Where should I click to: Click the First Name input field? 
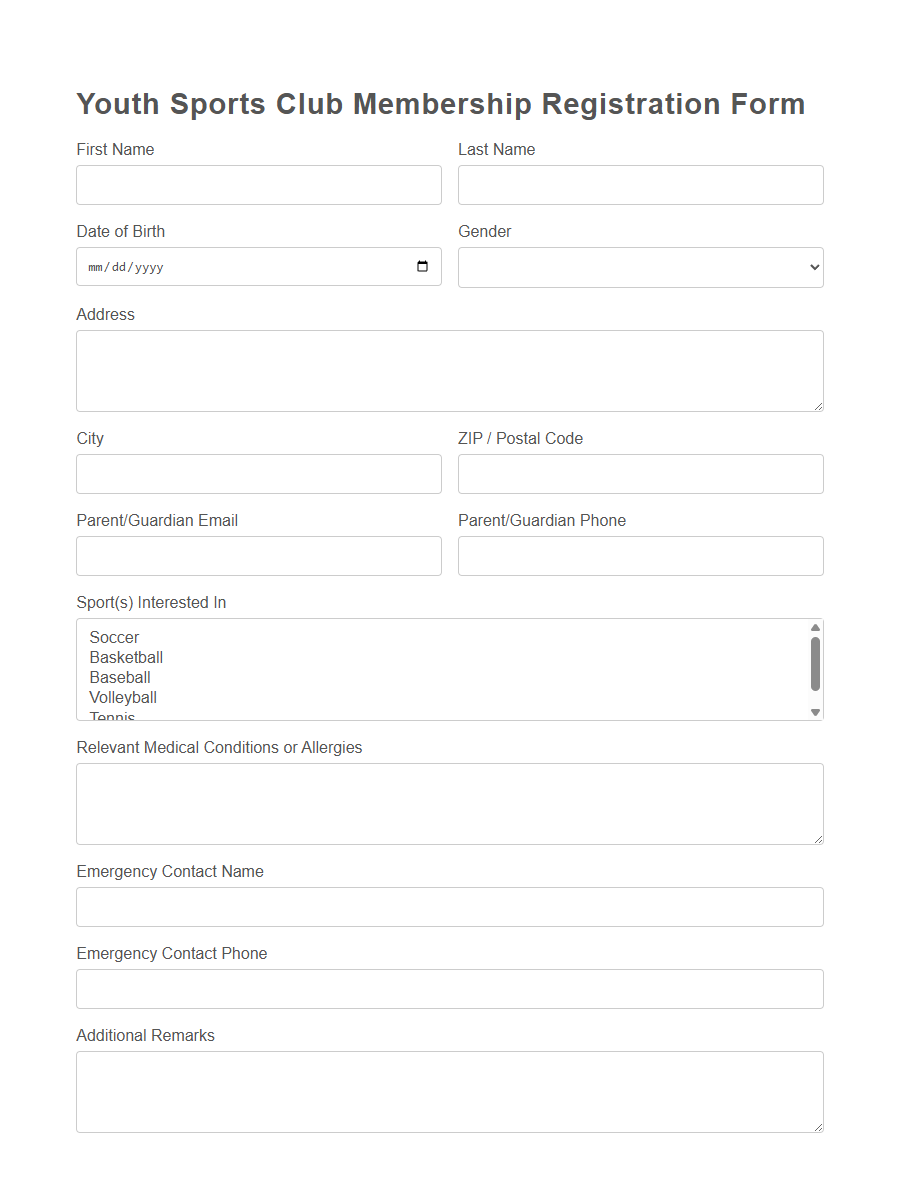[258, 184]
